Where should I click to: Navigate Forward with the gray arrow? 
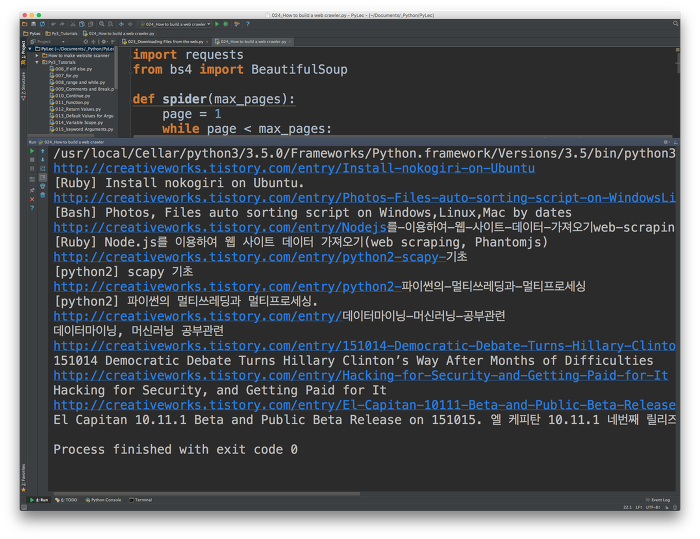click(x=130, y=24)
